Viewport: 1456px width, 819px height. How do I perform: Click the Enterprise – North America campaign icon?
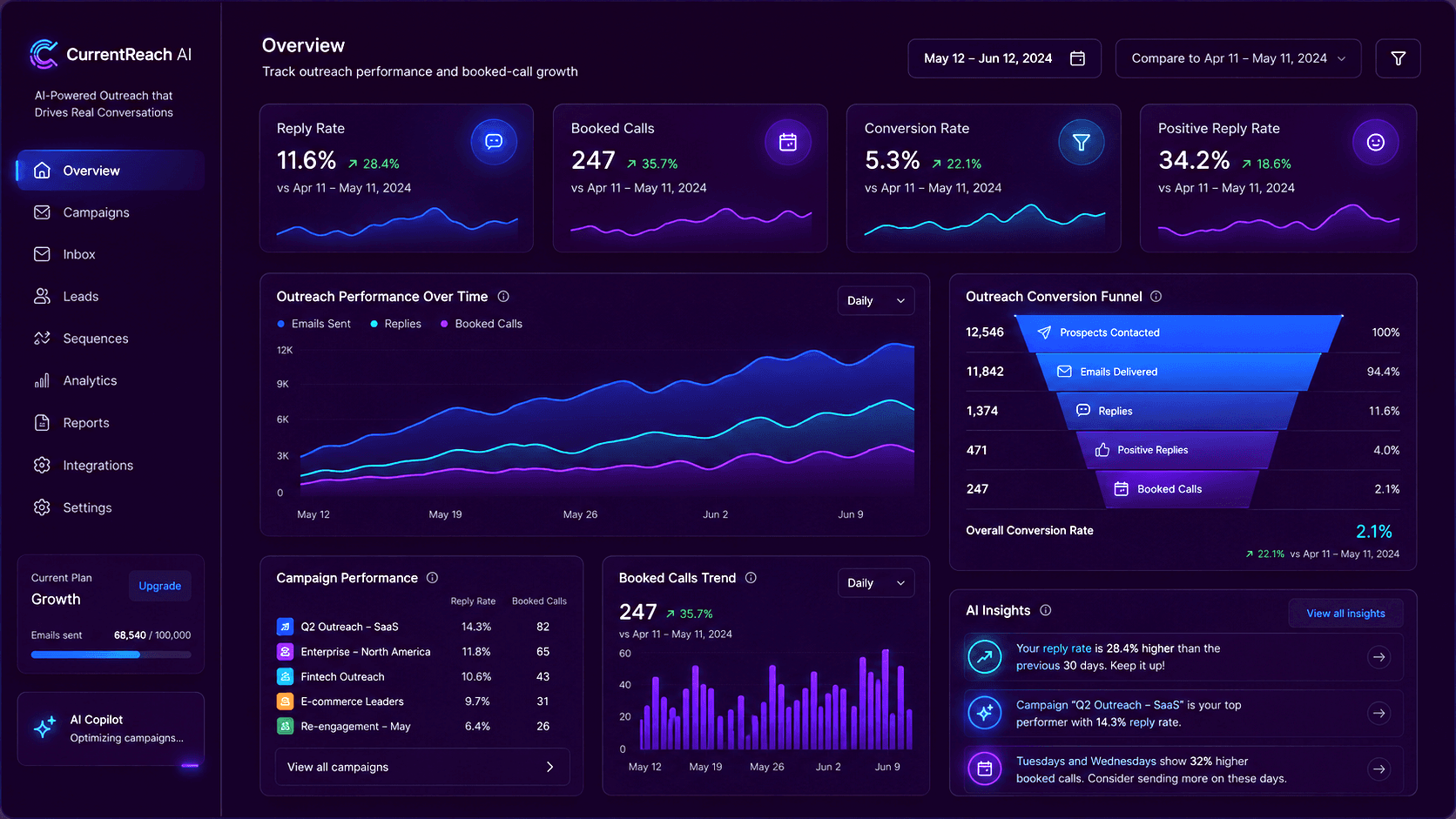coord(285,651)
